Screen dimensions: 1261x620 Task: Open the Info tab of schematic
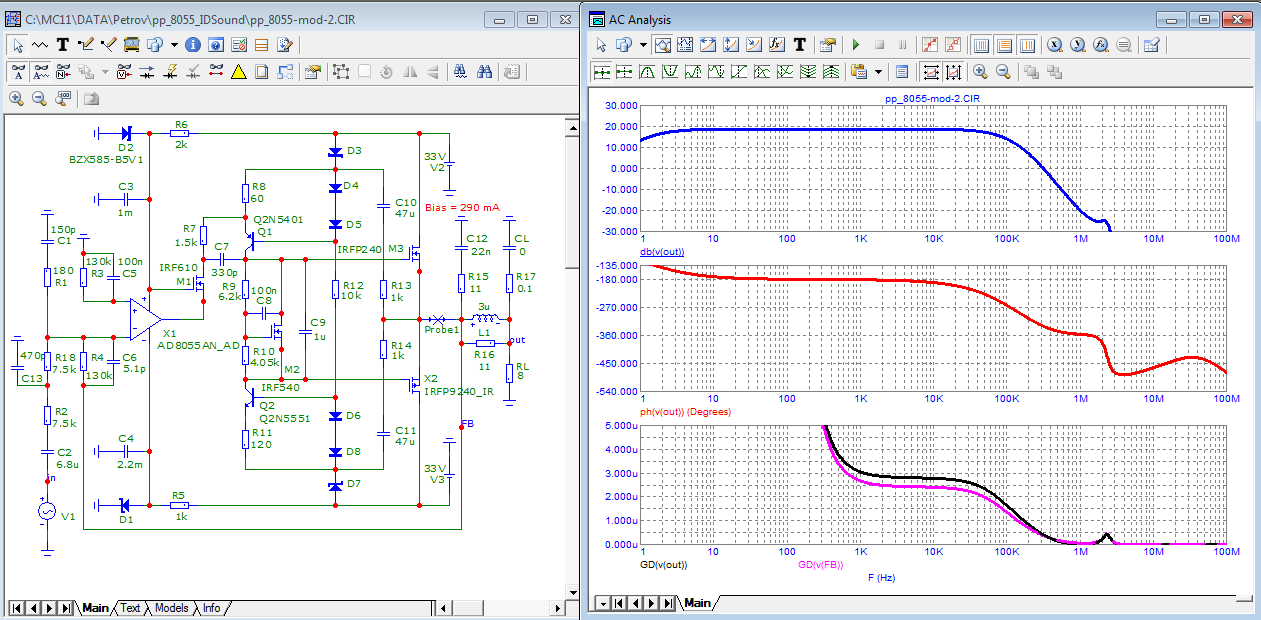pyautogui.click(x=211, y=608)
